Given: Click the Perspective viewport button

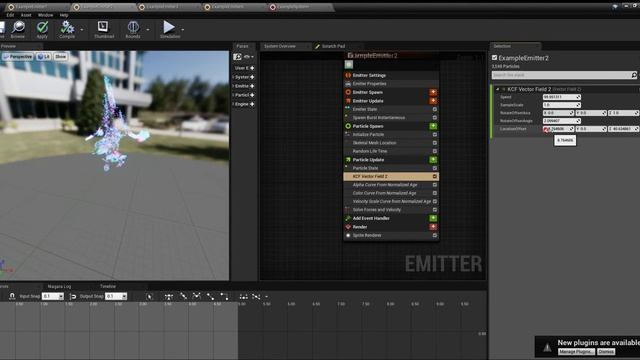Looking at the screenshot, I should tap(18, 57).
